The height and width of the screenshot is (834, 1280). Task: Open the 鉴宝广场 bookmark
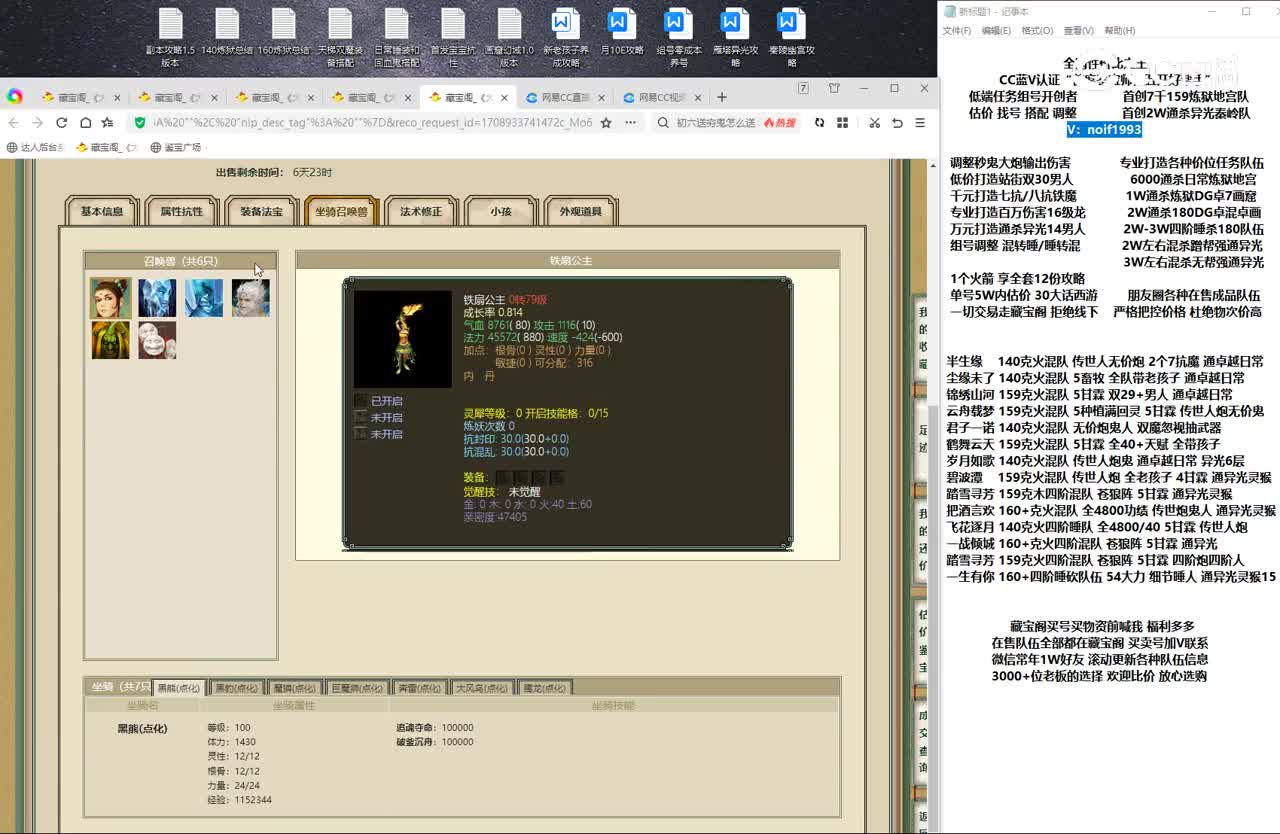(x=176, y=147)
